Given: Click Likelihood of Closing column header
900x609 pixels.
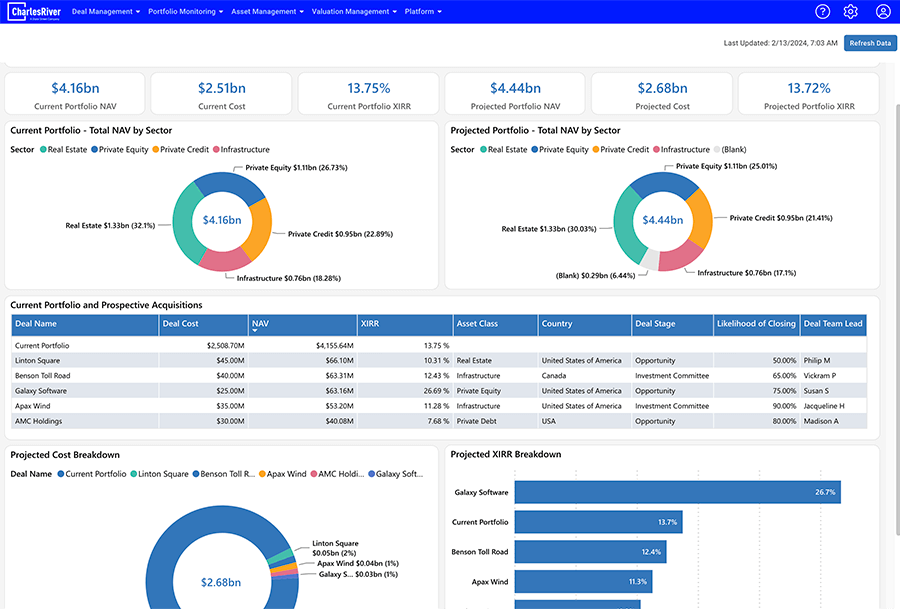Looking at the screenshot, I should [757, 324].
